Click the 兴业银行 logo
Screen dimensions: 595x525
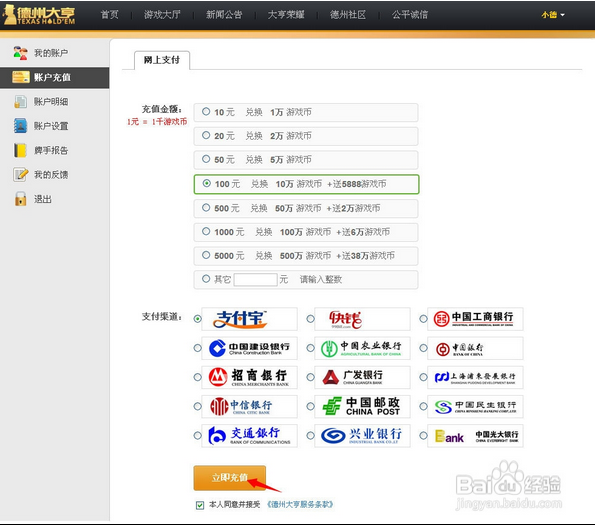pos(361,435)
